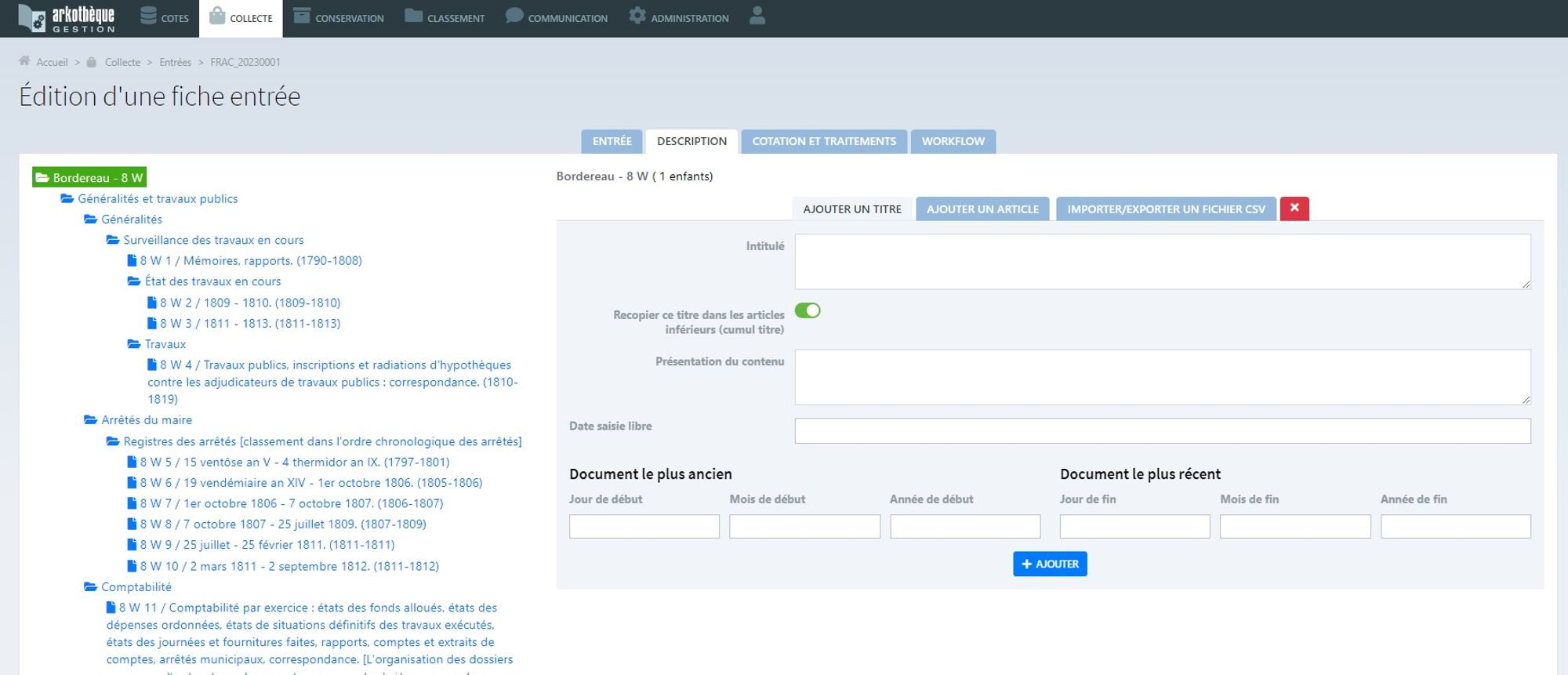The height and width of the screenshot is (675, 1568).
Task: Click the home icon in breadcrumb
Action: point(24,61)
